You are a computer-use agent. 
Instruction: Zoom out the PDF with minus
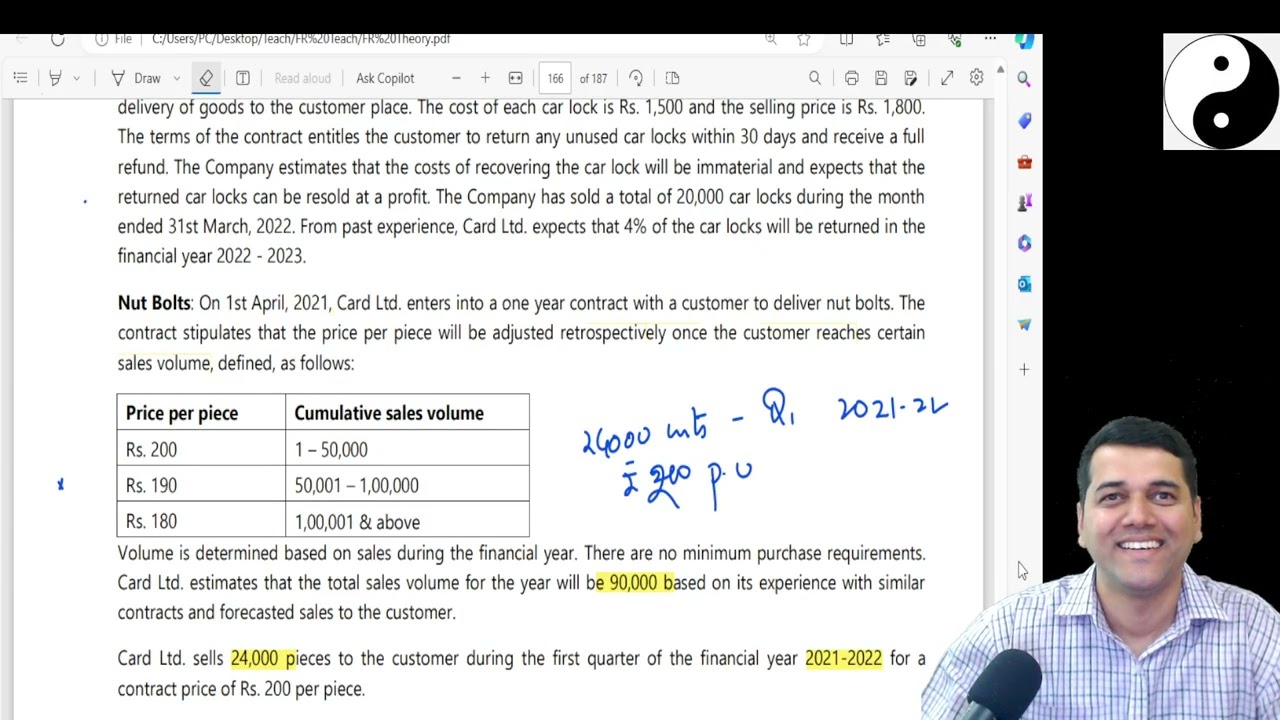(x=456, y=78)
